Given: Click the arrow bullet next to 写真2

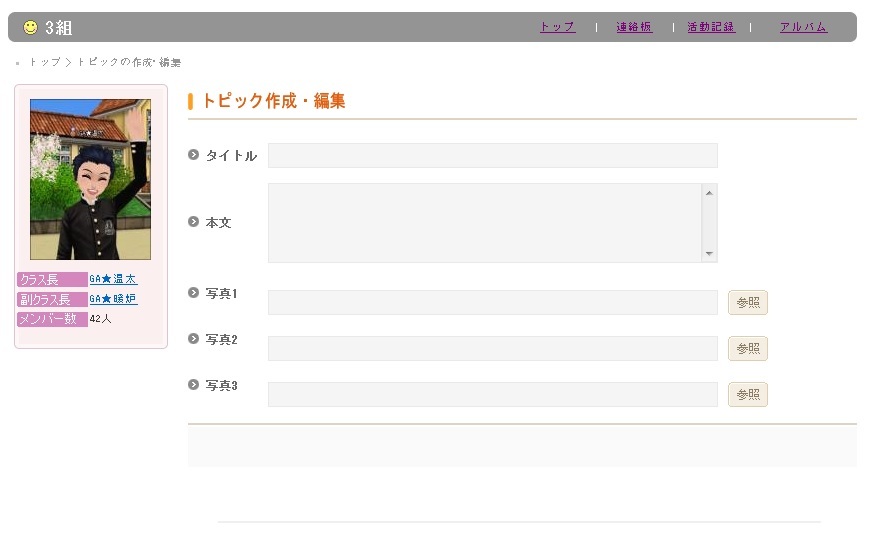Looking at the screenshot, I should click(194, 338).
